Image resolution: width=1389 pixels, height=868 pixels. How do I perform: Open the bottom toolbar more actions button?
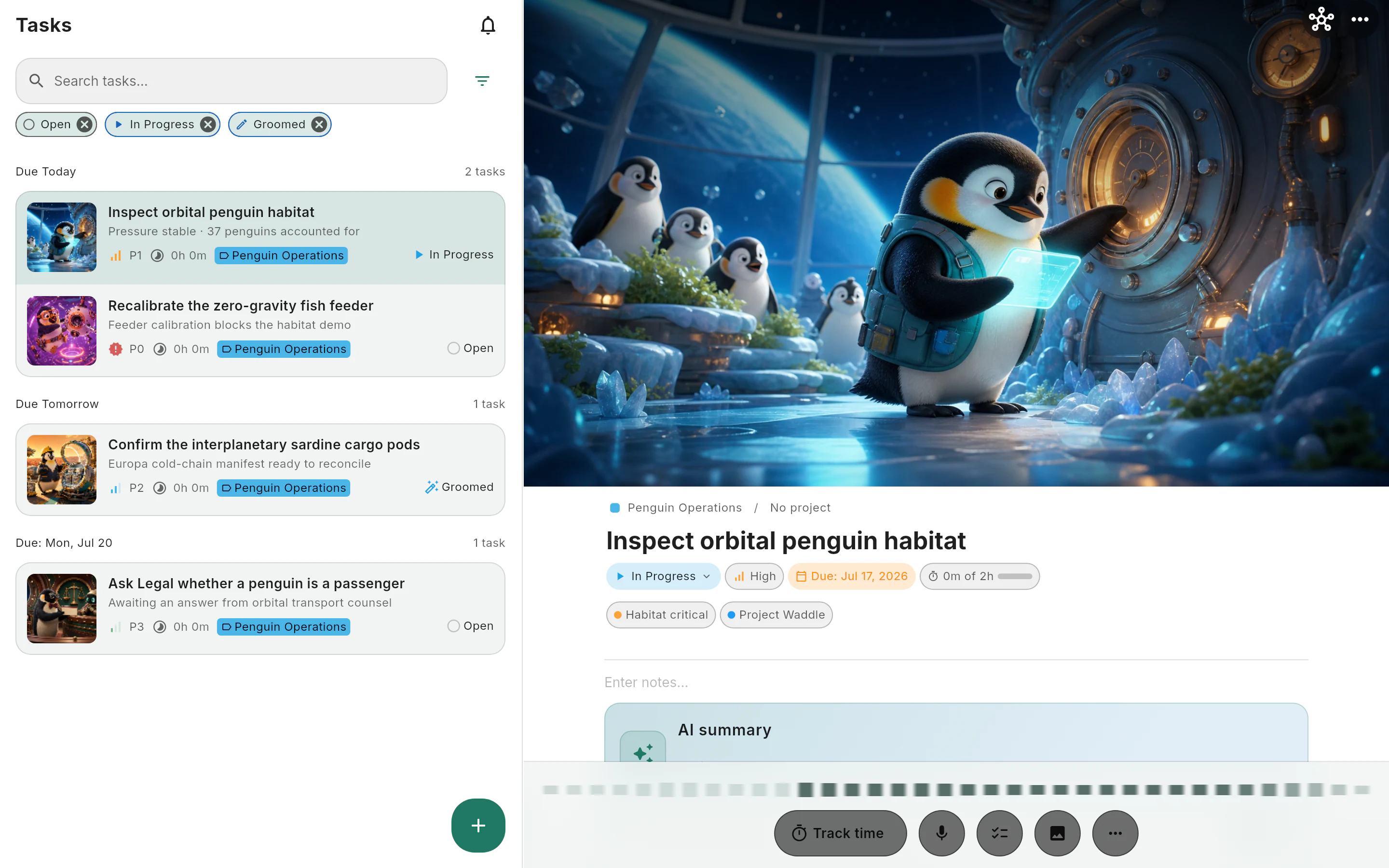[x=1115, y=833]
